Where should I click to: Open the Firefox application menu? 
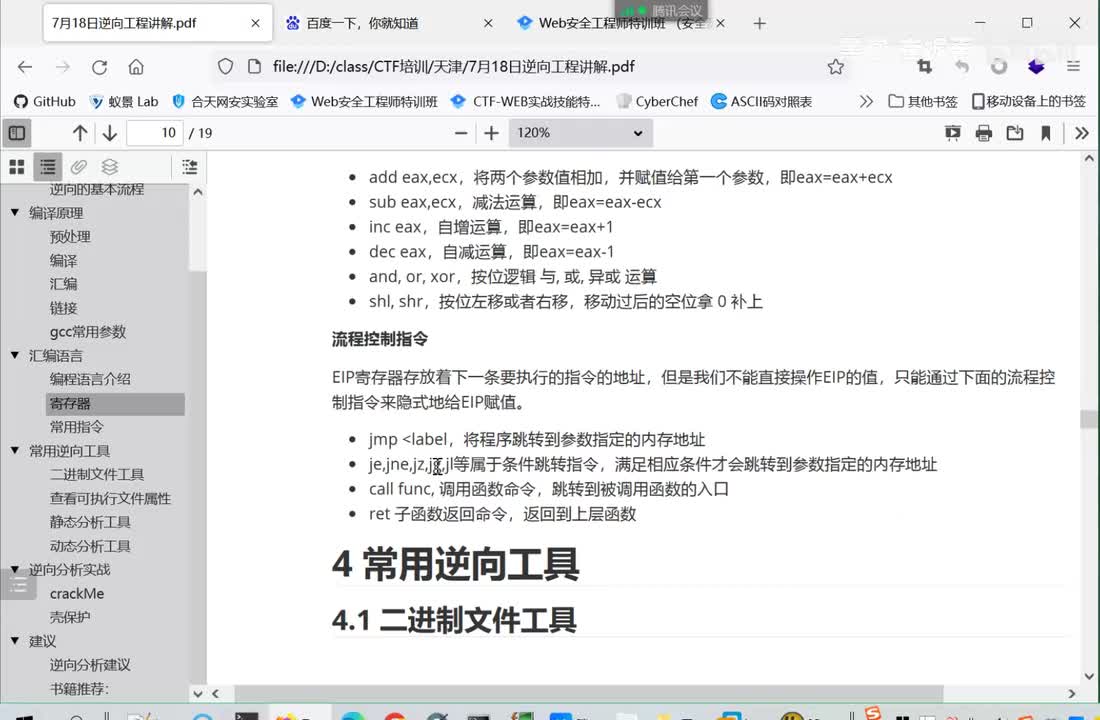[x=1073, y=67]
